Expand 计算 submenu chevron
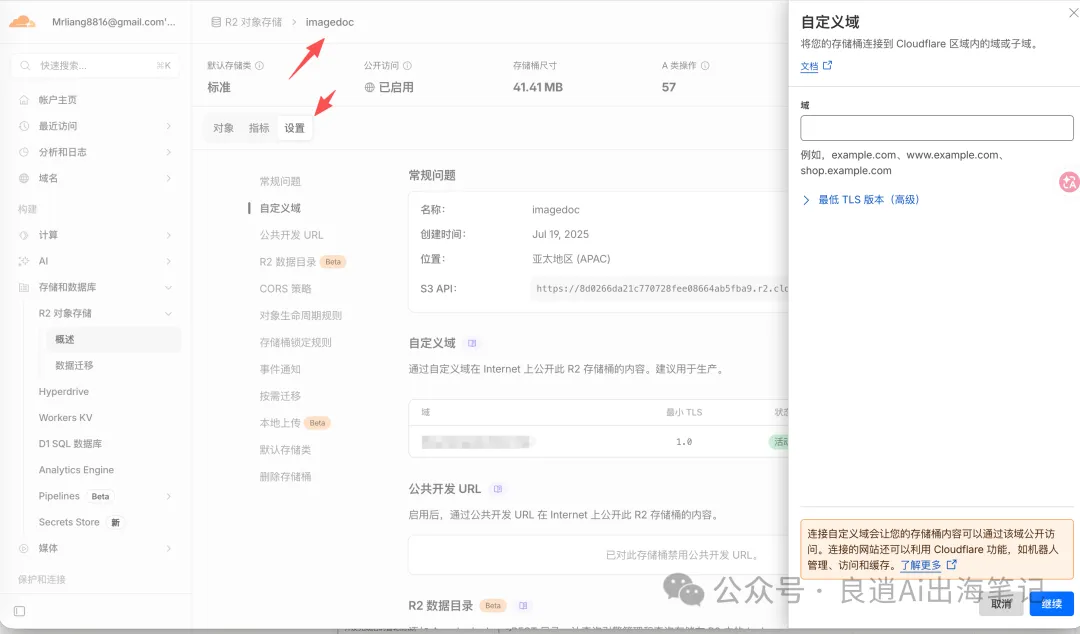The height and width of the screenshot is (634, 1080). pyautogui.click(x=169, y=235)
